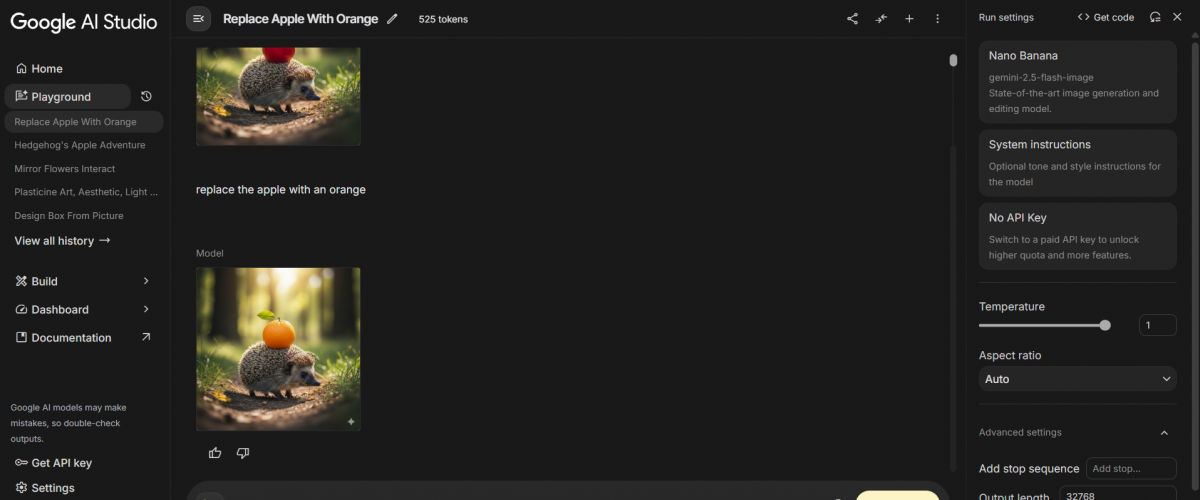Open the history clock icon next to Playground
This screenshot has height=500, width=1200.
coord(146,96)
